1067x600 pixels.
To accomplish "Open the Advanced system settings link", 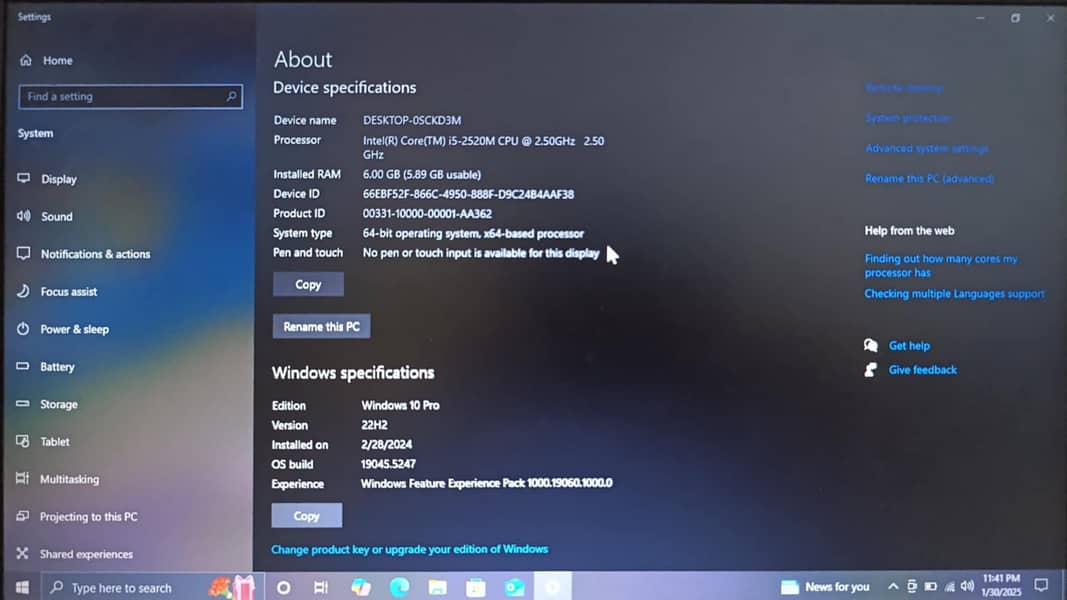I will pos(926,149).
